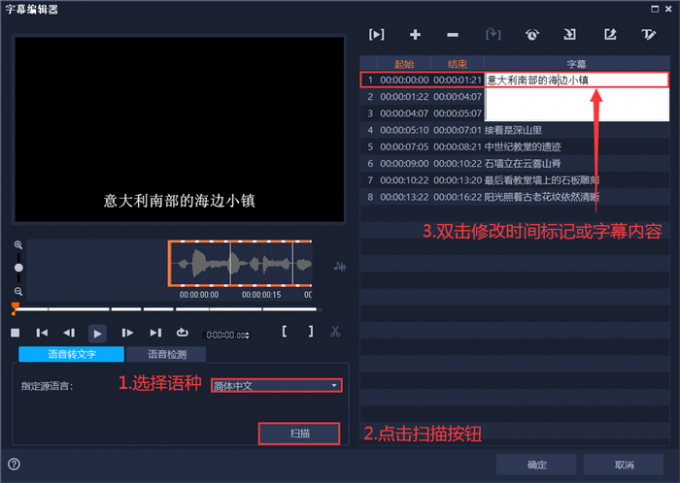The height and width of the screenshot is (483, 680).
Task: Click the merge subtitles icon
Action: pos(493,34)
